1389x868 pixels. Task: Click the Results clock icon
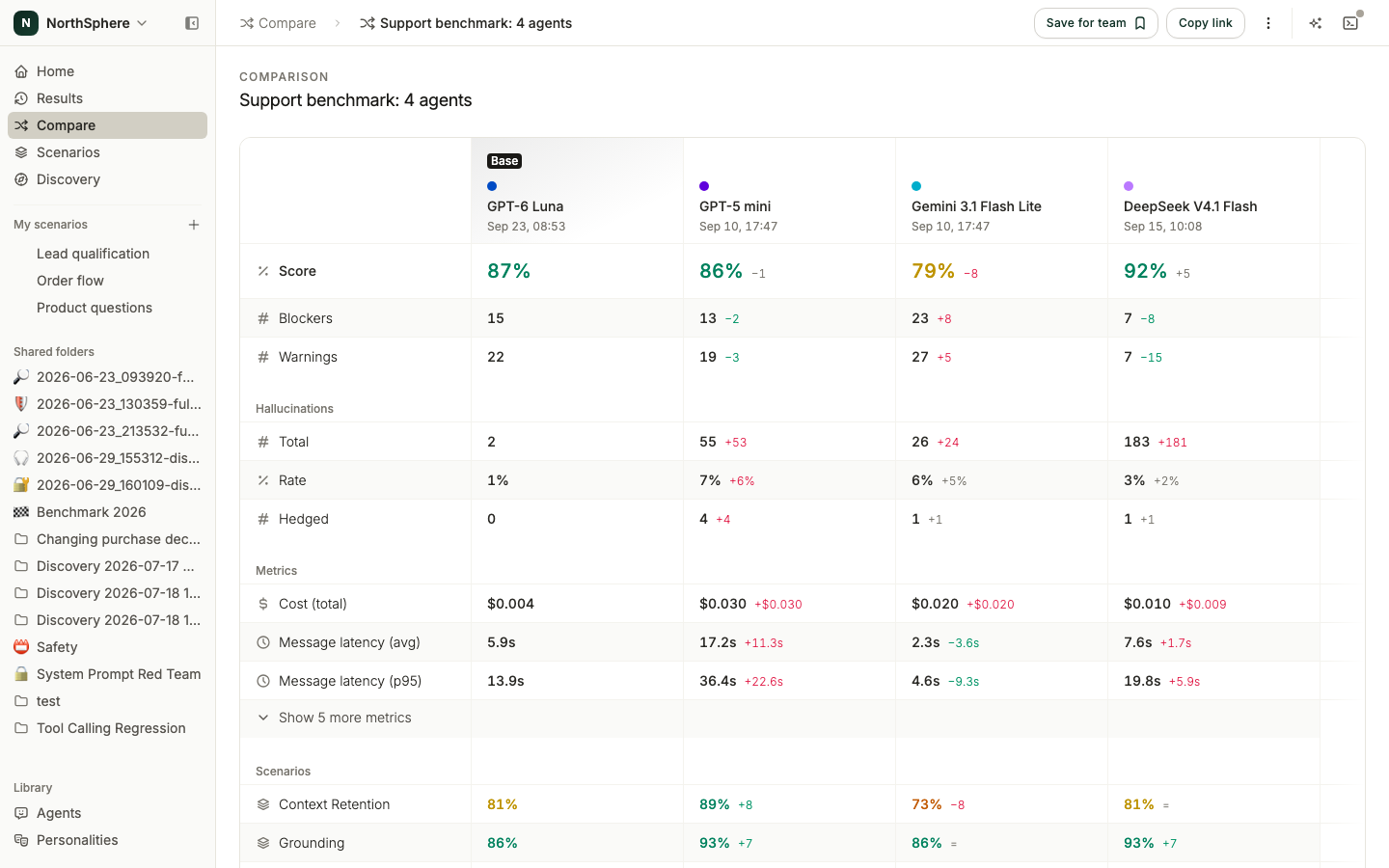[x=21, y=98]
